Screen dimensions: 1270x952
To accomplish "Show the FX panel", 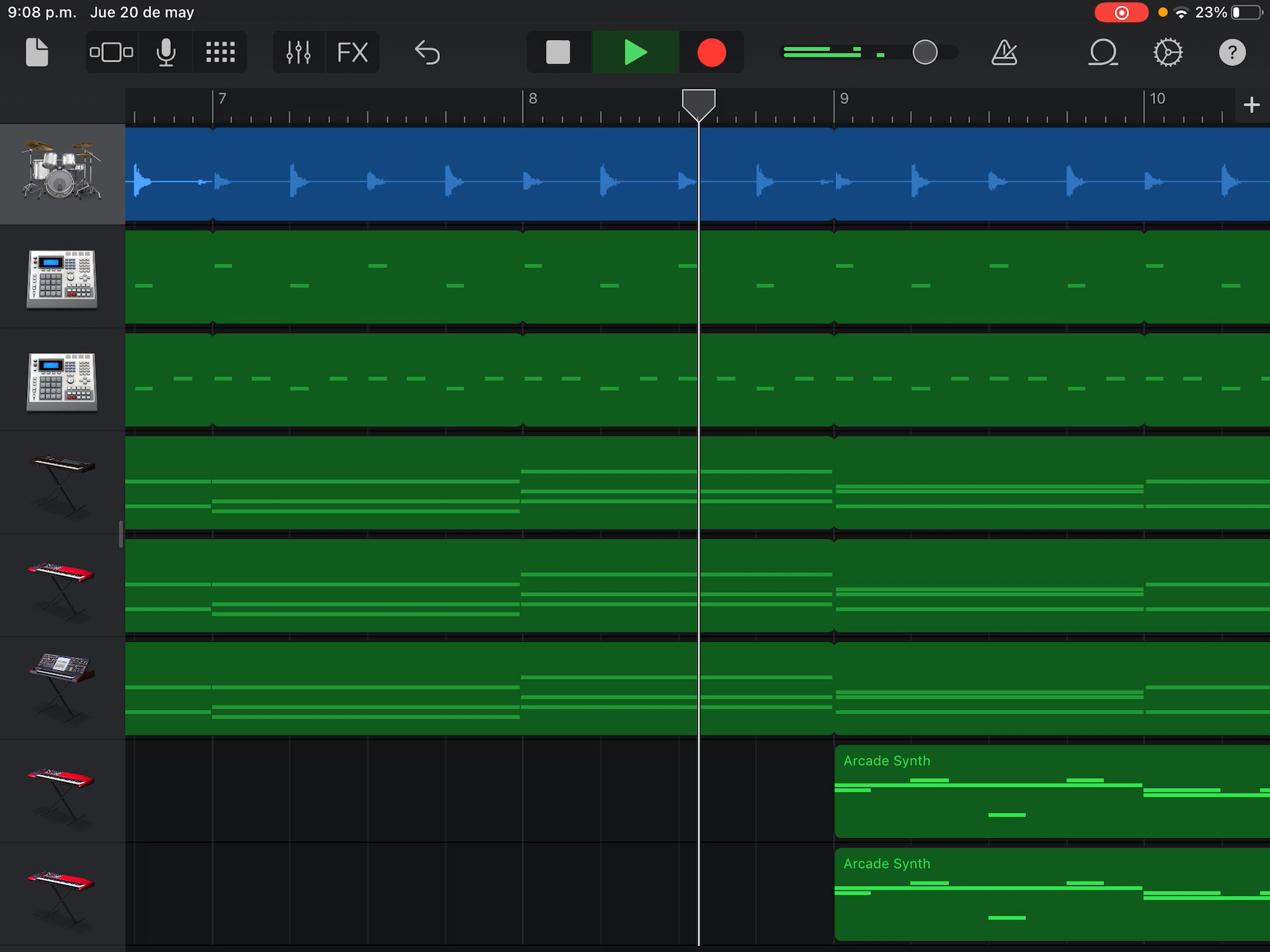I will [353, 52].
